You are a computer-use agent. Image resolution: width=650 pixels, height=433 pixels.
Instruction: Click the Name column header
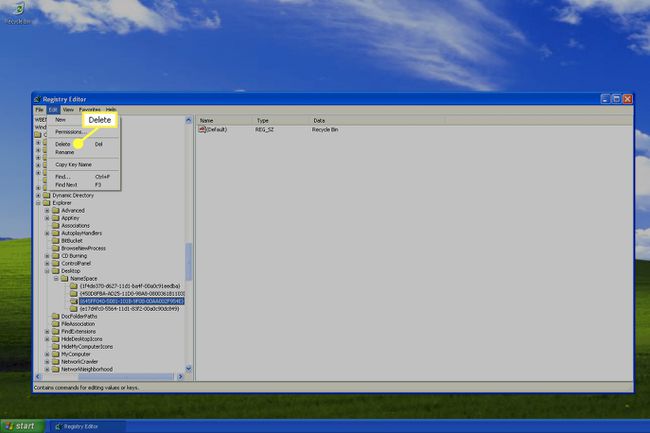(224, 121)
